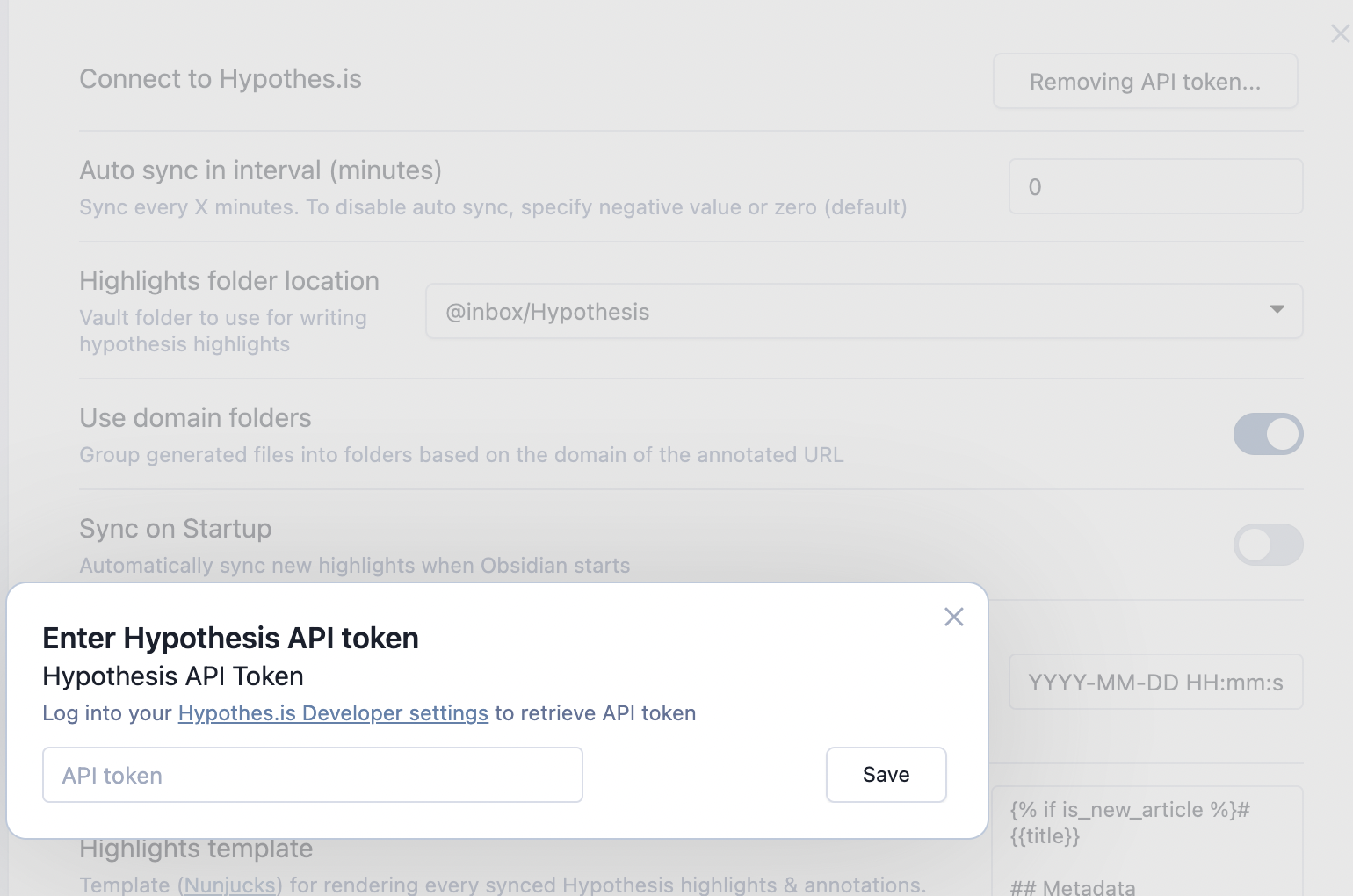Open the Highlights folder location dropdown
Image resolution: width=1353 pixels, height=896 pixels.
[x=864, y=311]
